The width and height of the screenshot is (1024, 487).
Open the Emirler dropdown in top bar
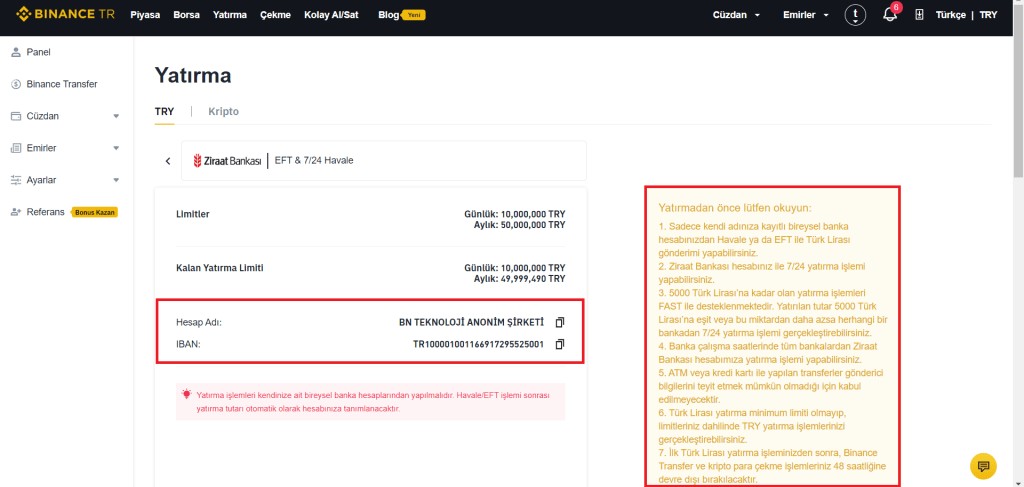click(x=806, y=15)
